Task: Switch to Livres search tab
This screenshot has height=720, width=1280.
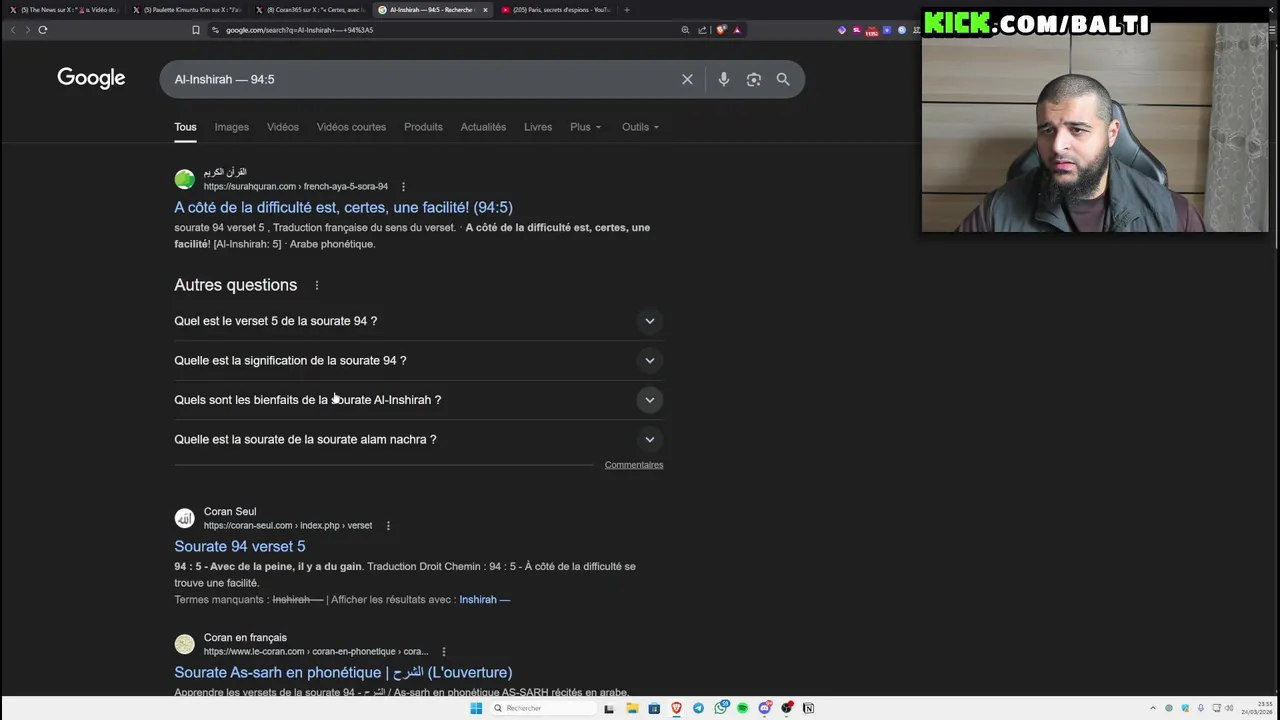Action: click(538, 127)
